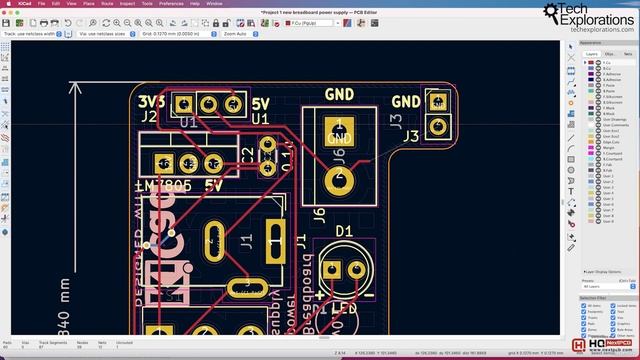Open the Window menu
Viewport: 640px width, 360px height.
[x=214, y=4]
